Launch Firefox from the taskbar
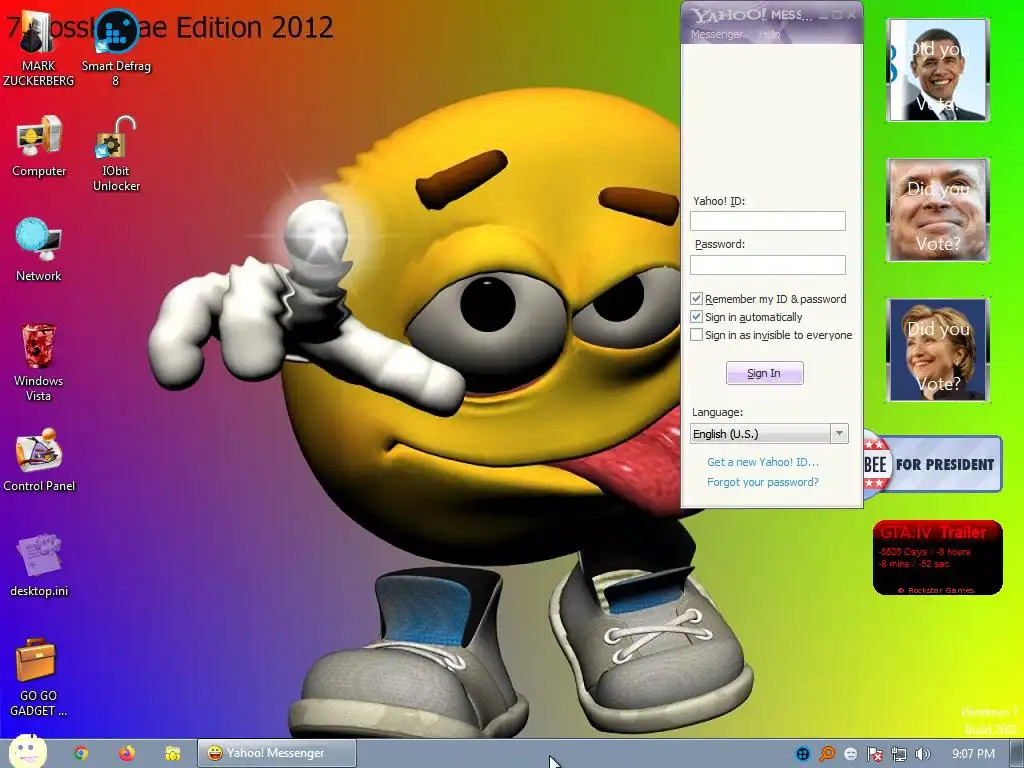This screenshot has width=1024, height=768. 127,753
